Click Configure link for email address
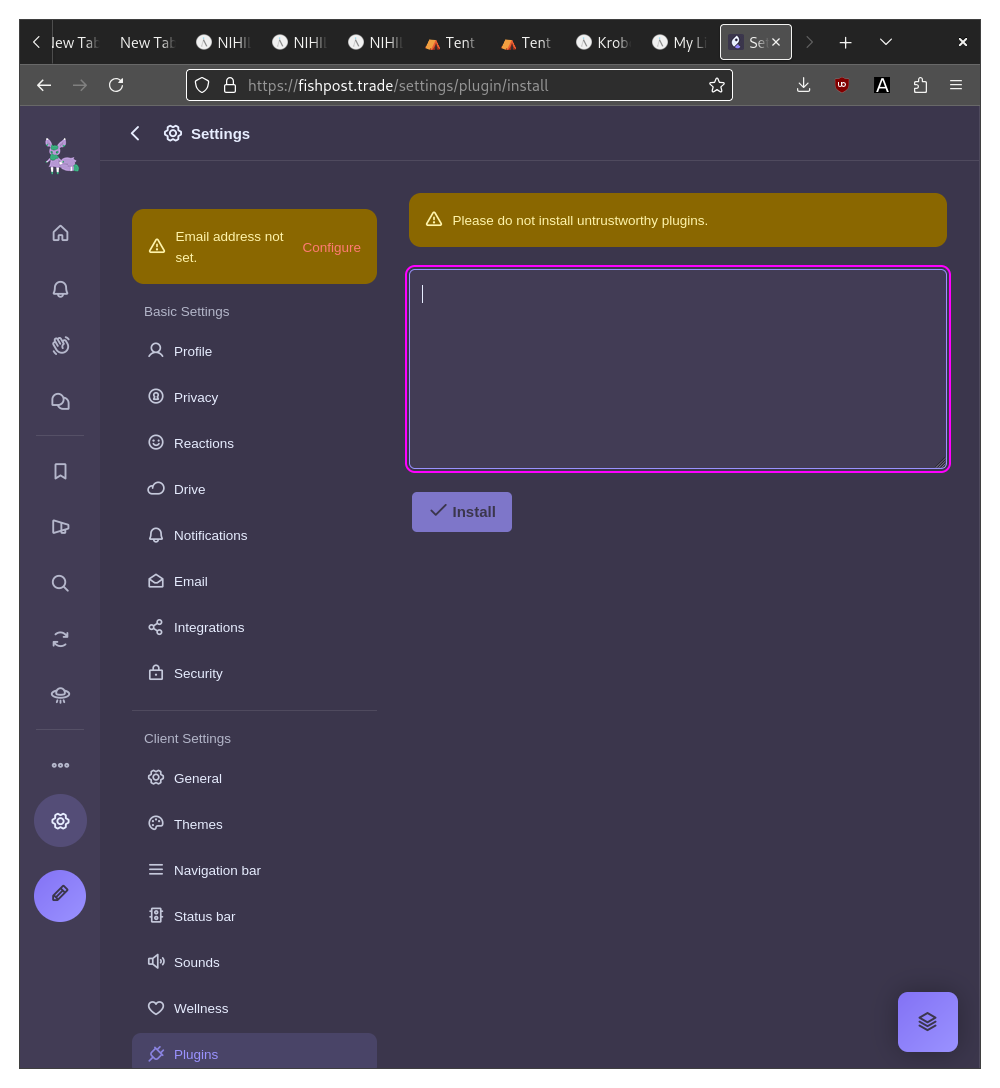Viewport: 1000px width, 1088px height. coord(331,247)
